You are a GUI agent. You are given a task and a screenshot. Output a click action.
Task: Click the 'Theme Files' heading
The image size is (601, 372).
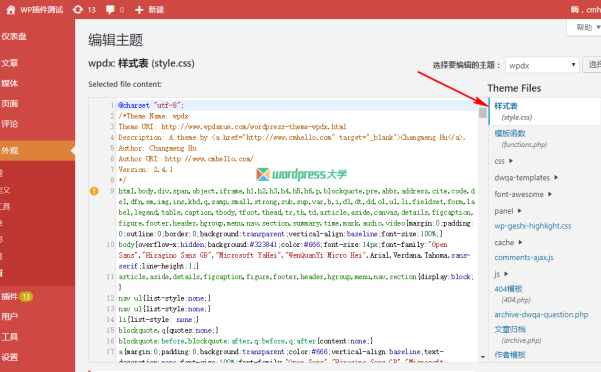514,88
